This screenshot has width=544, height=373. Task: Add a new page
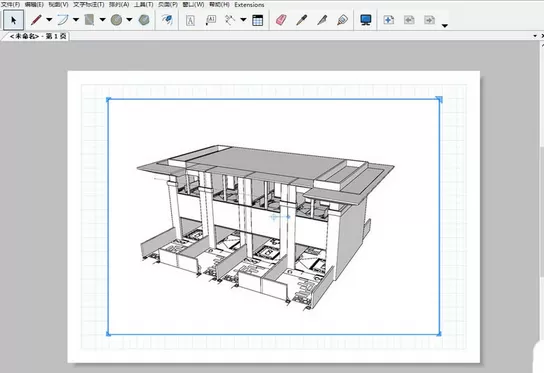click(x=389, y=20)
